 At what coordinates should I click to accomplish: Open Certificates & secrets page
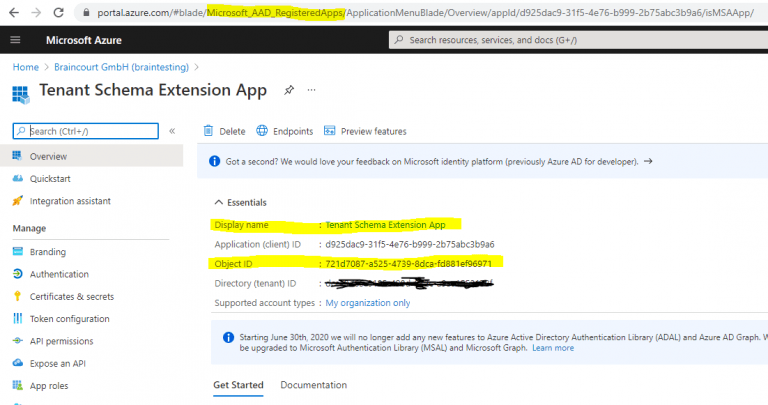click(x=72, y=296)
